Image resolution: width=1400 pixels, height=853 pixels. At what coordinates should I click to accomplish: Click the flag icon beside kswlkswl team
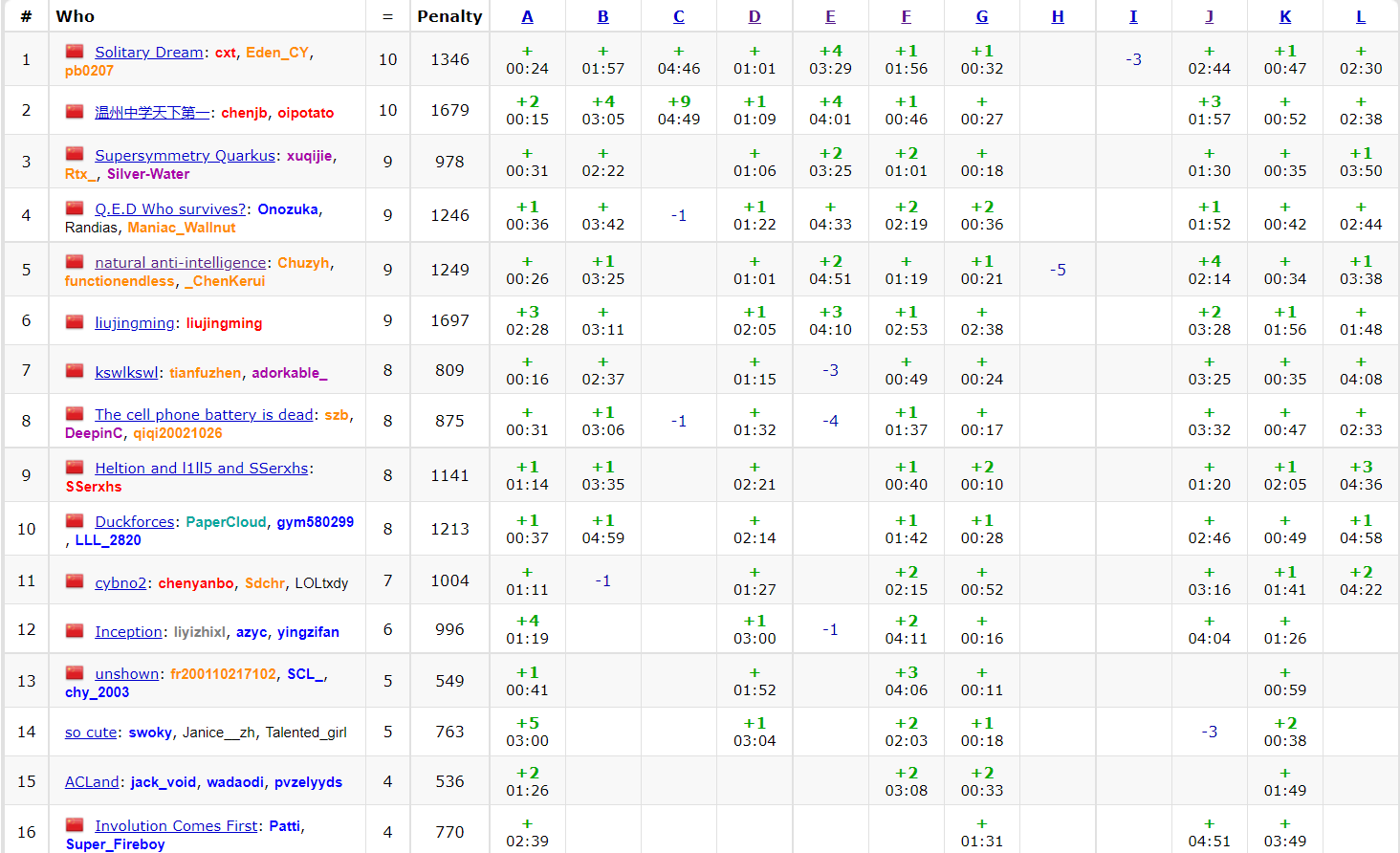click(x=75, y=371)
